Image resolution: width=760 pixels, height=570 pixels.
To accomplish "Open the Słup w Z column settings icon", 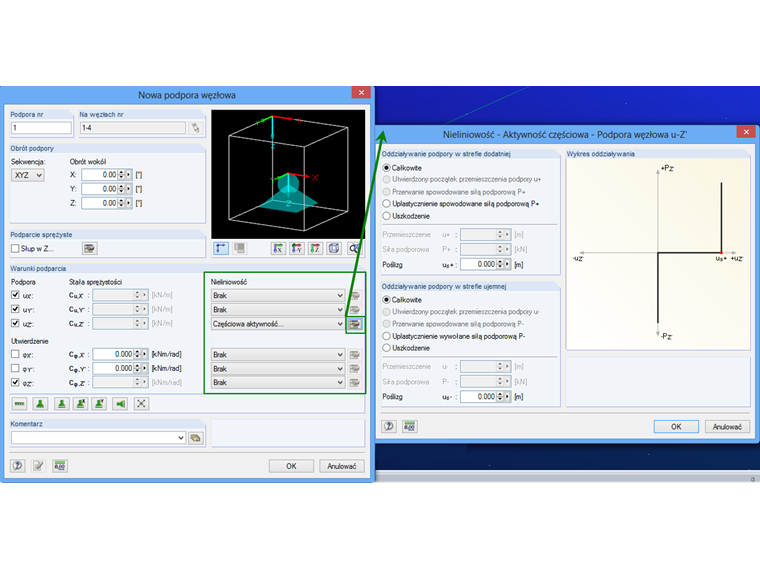I will tap(89, 249).
